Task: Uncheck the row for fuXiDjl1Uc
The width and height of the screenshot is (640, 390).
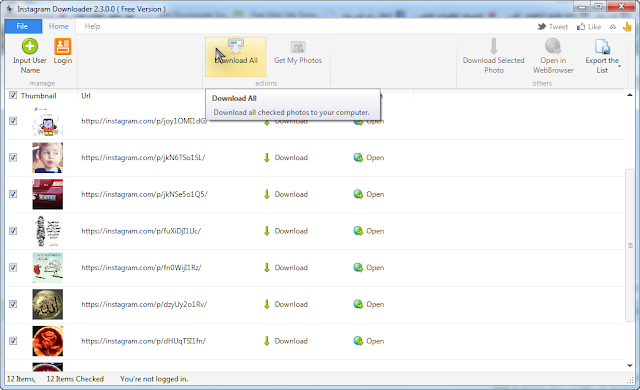Action: pyautogui.click(x=13, y=231)
